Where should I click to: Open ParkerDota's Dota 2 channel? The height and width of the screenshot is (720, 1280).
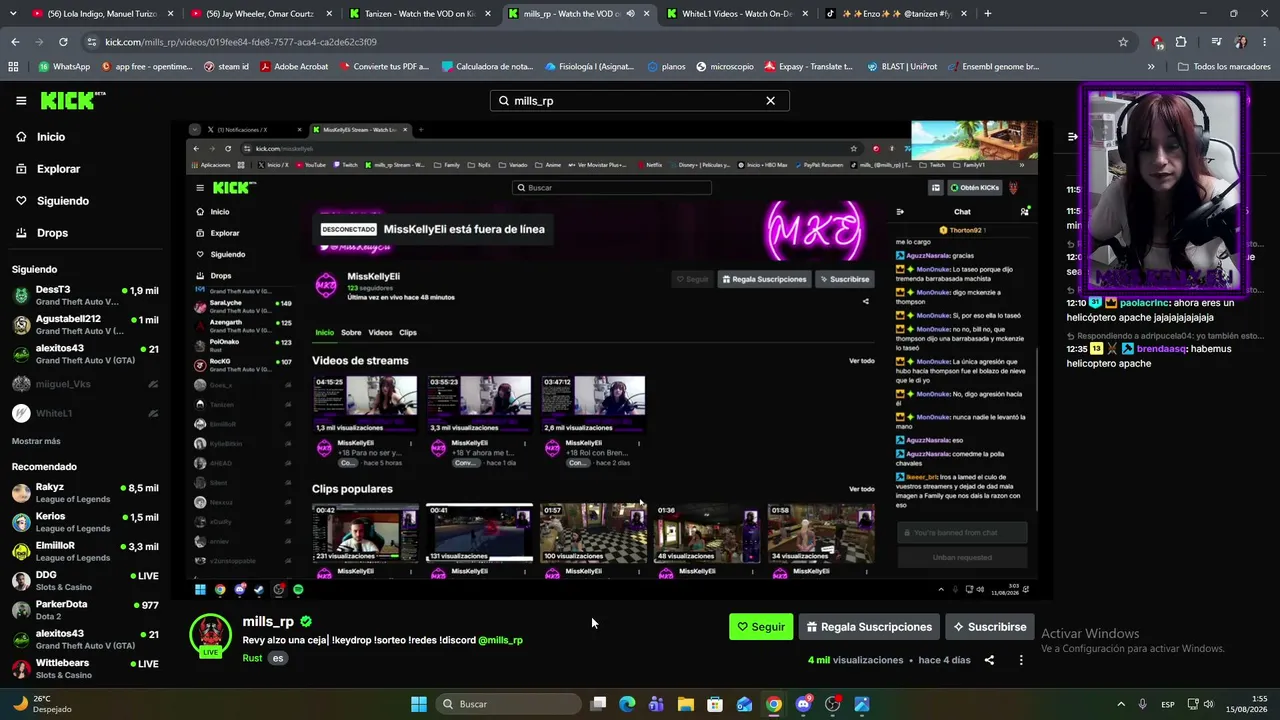(85, 610)
